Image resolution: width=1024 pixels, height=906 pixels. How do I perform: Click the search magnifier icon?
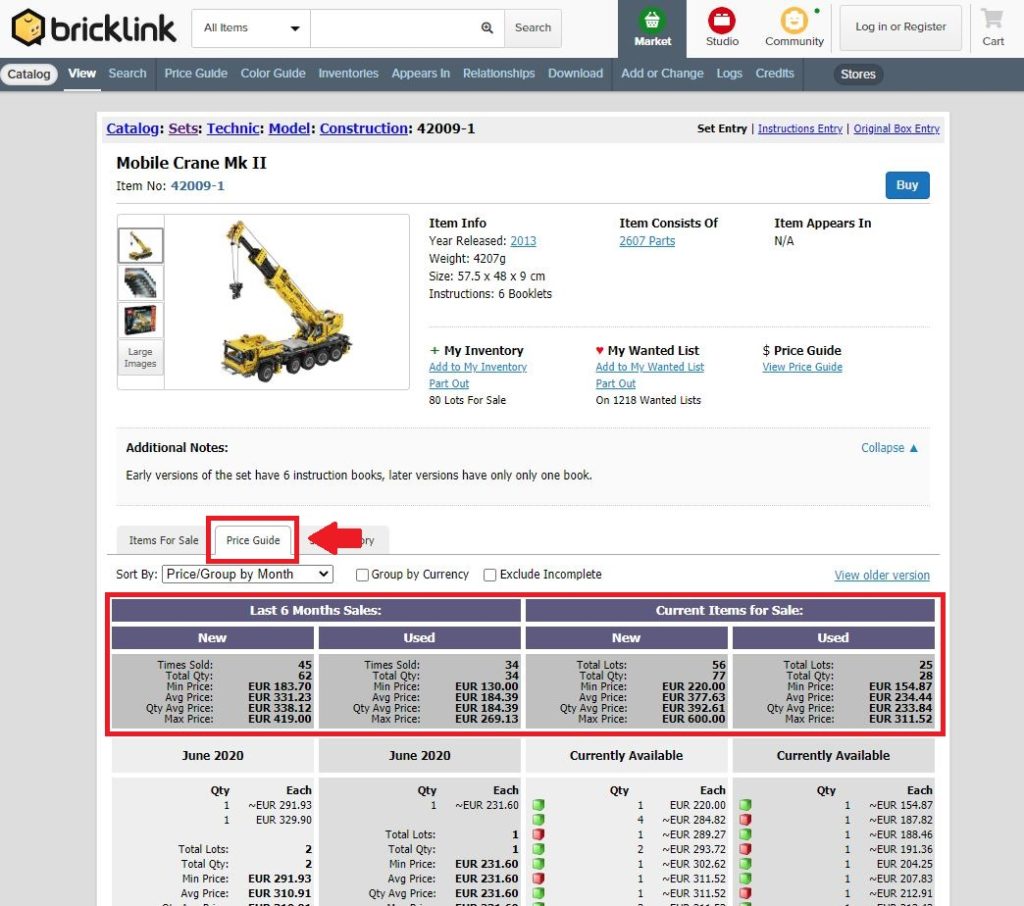click(x=487, y=27)
